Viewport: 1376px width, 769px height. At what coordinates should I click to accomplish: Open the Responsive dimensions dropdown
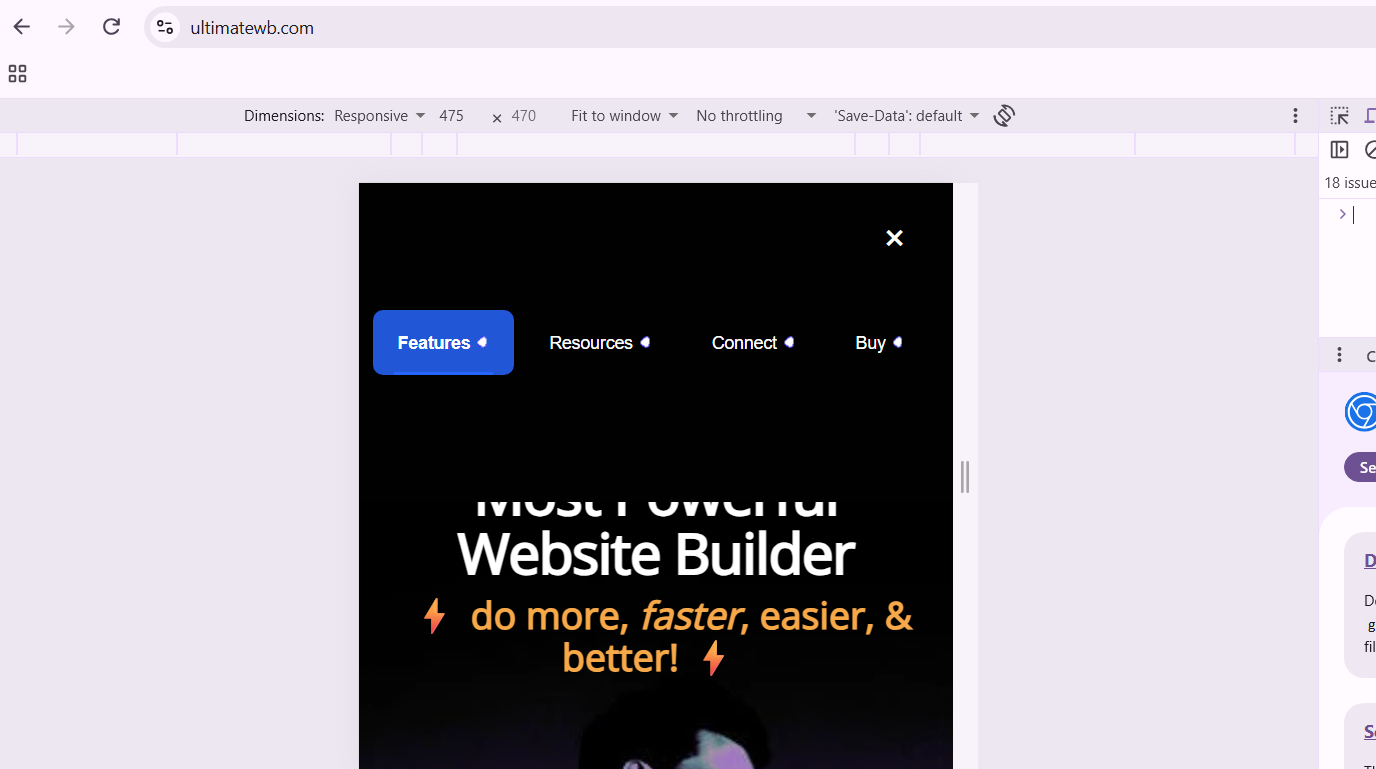click(379, 115)
